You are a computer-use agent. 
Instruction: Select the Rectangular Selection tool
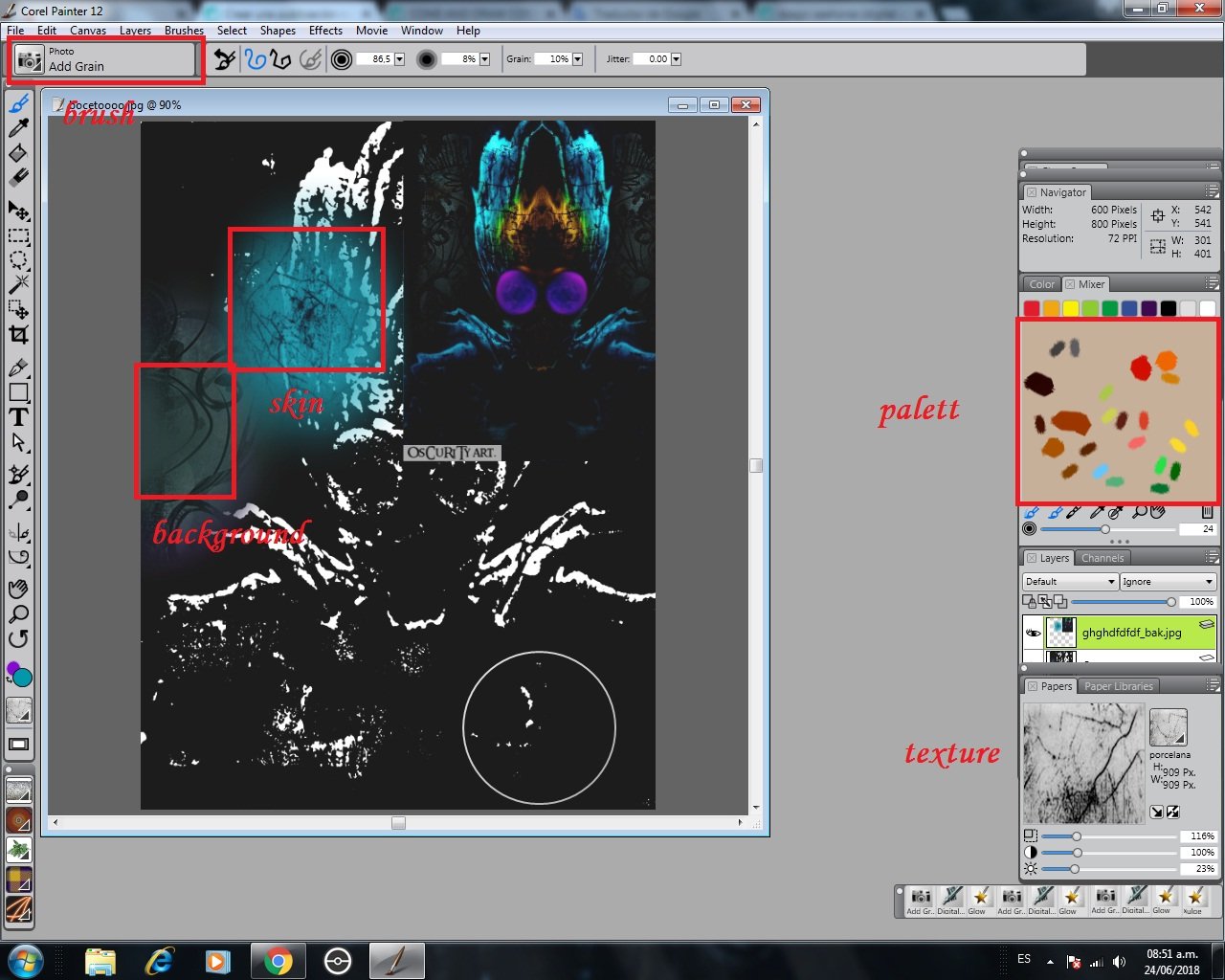tap(18, 235)
